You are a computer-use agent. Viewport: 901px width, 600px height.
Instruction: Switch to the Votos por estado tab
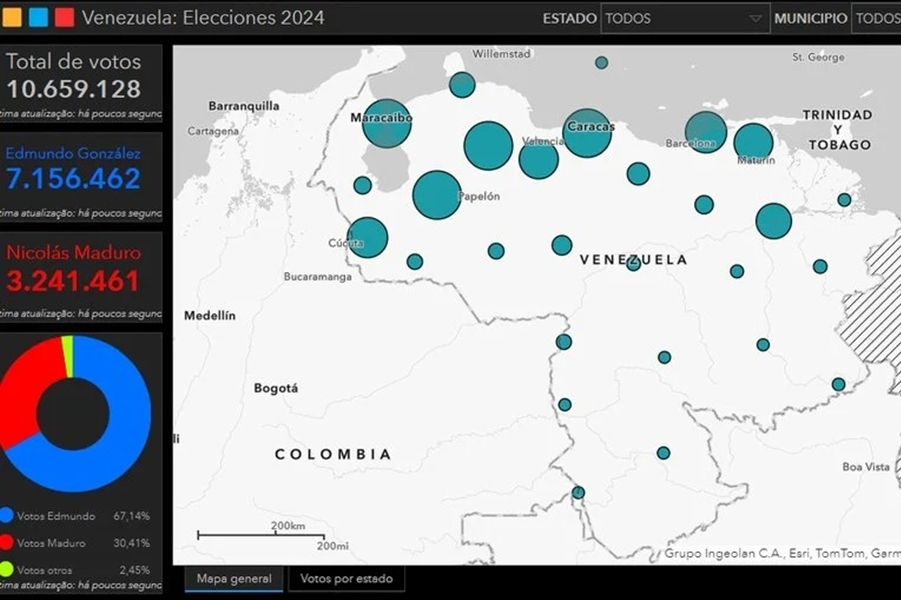tap(346, 578)
